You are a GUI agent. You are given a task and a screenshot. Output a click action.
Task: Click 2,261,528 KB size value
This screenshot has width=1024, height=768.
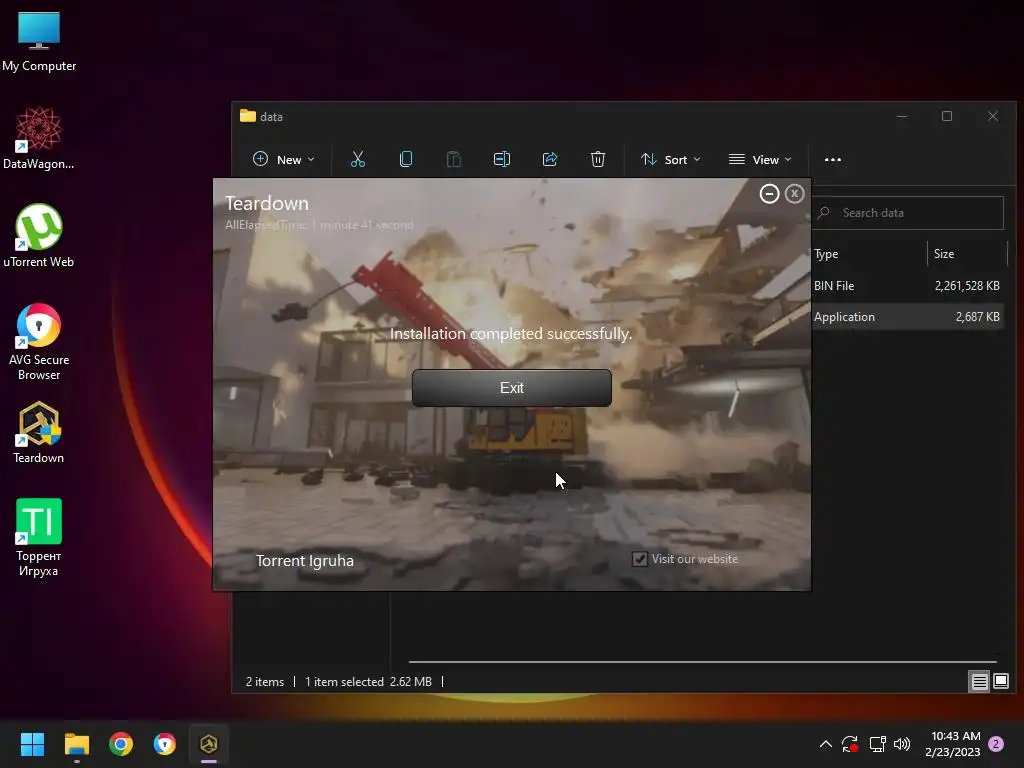967,286
